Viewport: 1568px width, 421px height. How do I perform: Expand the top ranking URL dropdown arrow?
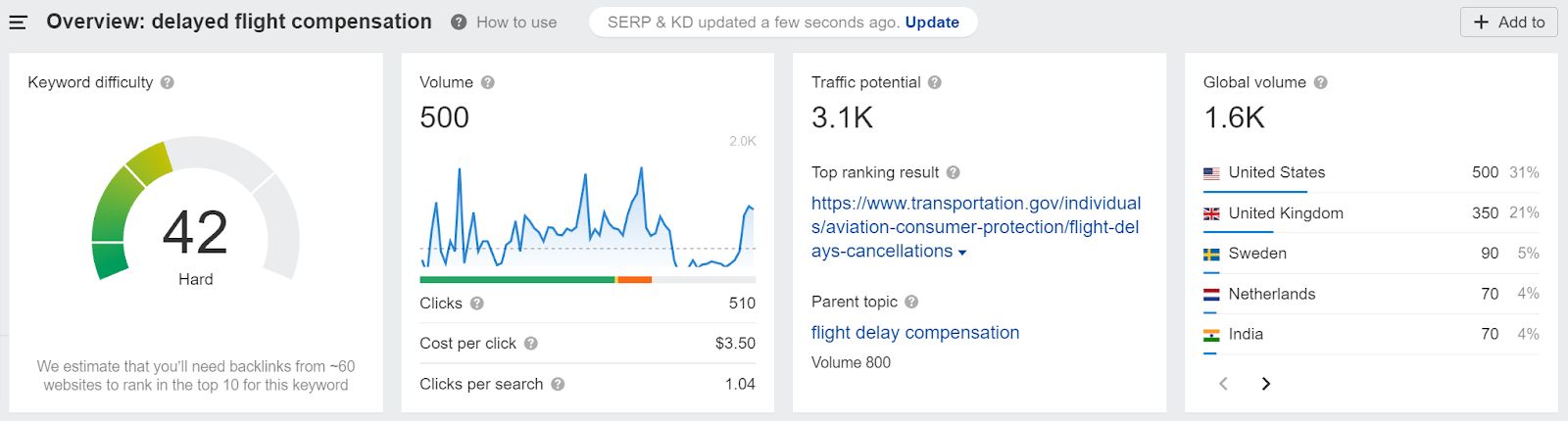(962, 253)
